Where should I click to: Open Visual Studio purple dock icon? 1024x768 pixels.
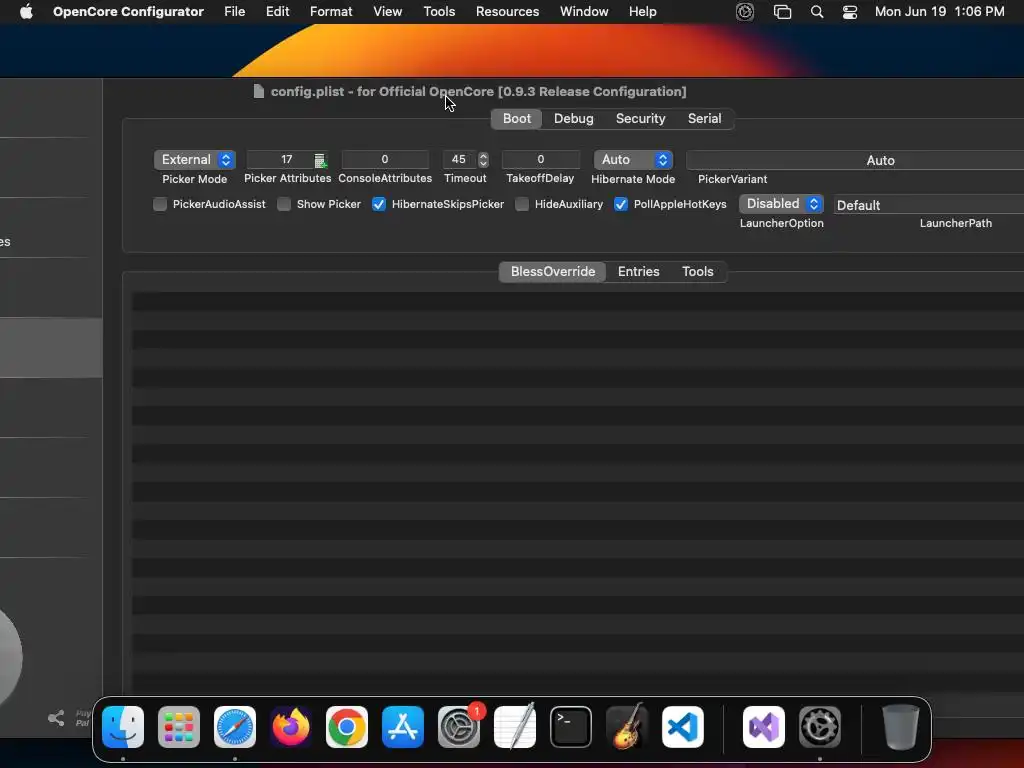764,727
